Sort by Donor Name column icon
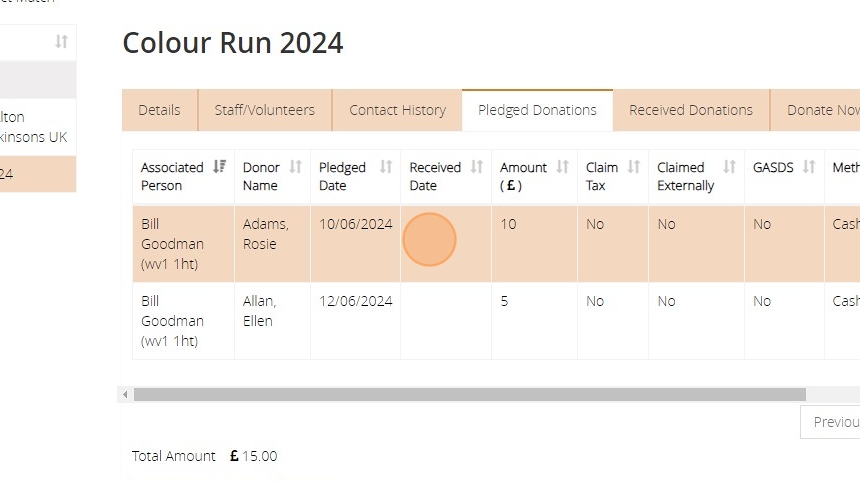Image resolution: width=860 pixels, height=481 pixels. [x=295, y=167]
